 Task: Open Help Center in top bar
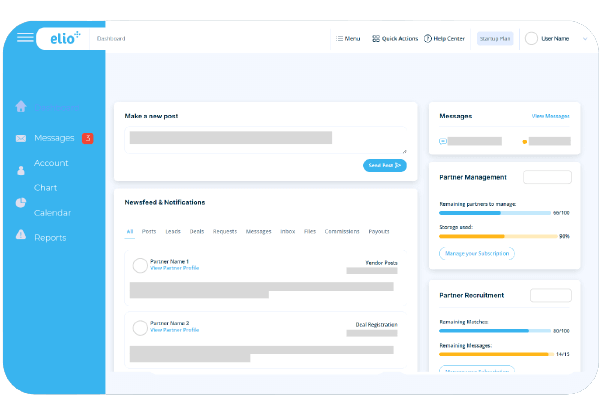(x=444, y=38)
